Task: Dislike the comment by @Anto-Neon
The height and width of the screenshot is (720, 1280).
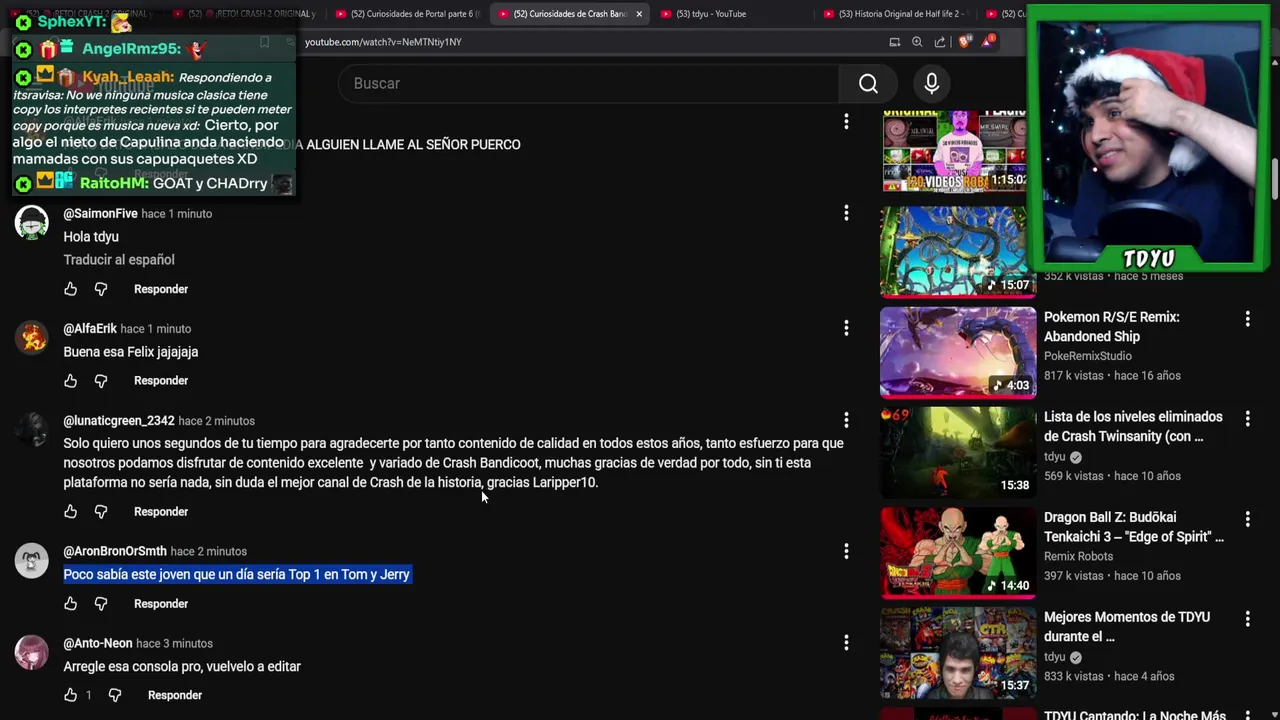Action: coord(115,695)
